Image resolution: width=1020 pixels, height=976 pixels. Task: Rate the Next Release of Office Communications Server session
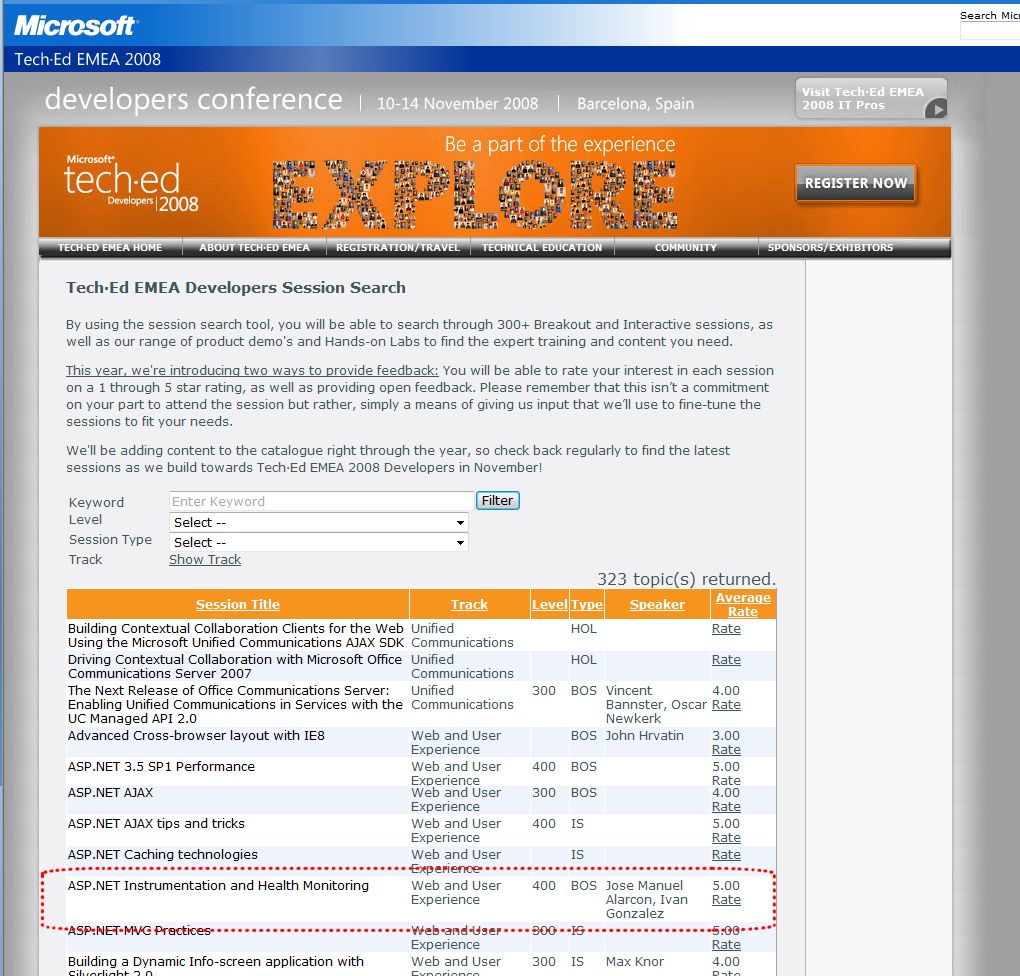(x=726, y=705)
